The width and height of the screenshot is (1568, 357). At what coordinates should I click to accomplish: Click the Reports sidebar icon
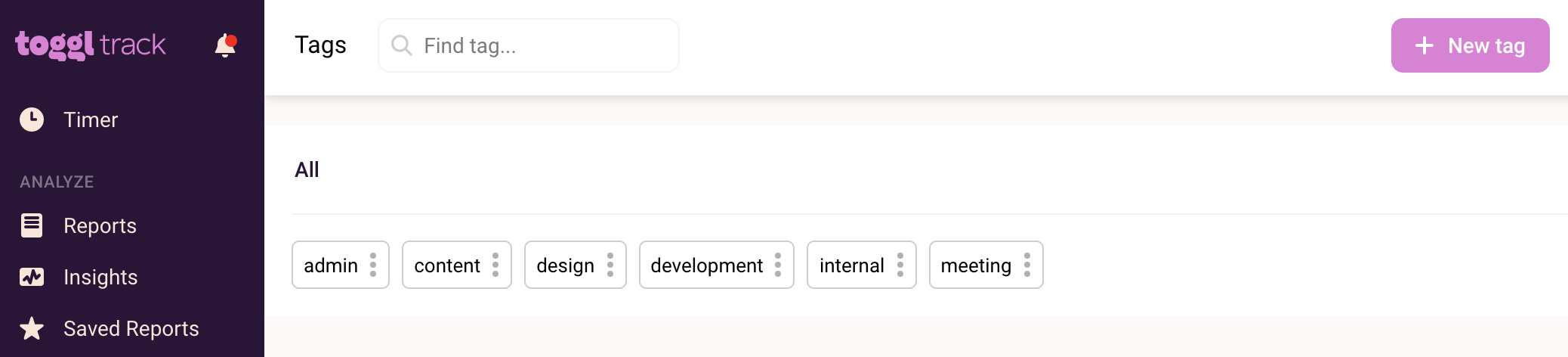pyautogui.click(x=32, y=225)
